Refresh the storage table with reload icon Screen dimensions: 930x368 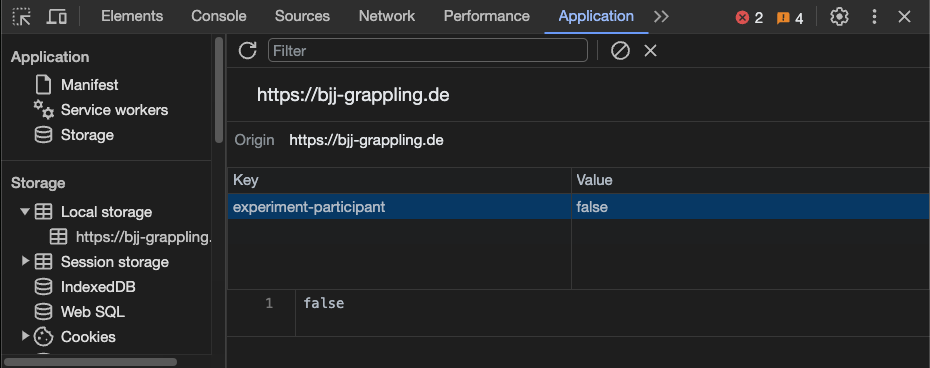point(247,50)
